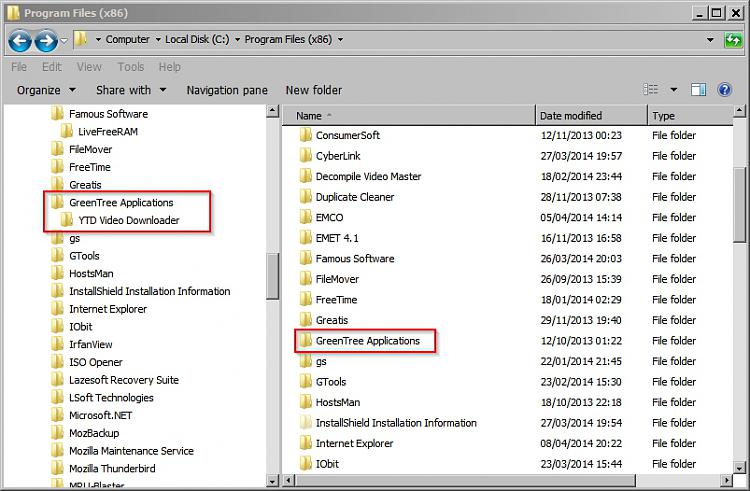The width and height of the screenshot is (750, 491).
Task: Select LiveFreeRAM in the navigation tree
Action: [x=108, y=131]
